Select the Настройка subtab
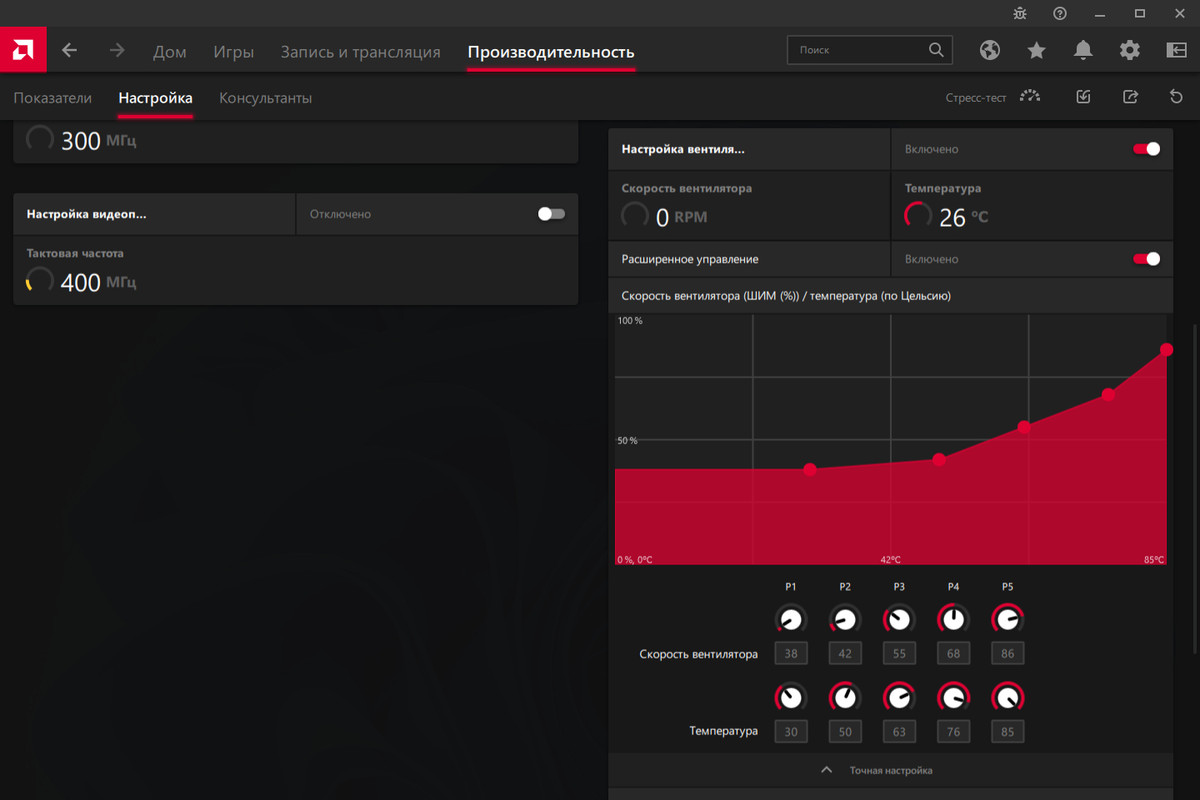 tap(155, 98)
